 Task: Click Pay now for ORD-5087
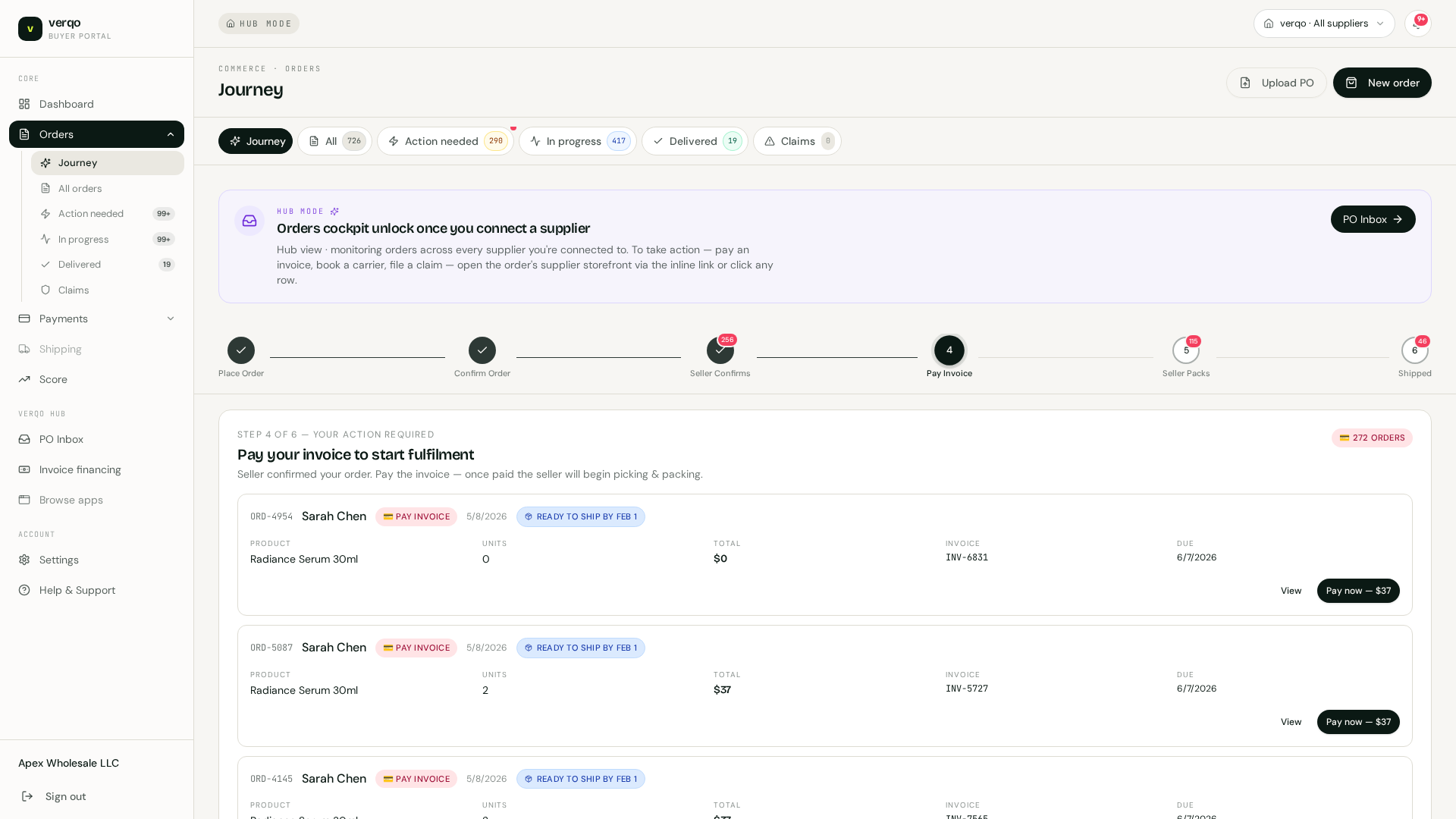click(1358, 722)
